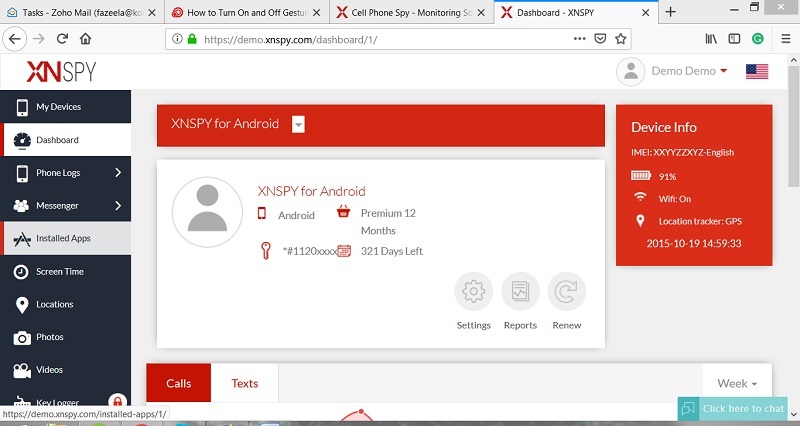
Task: Click the Settings label under the gear
Action: pos(473,325)
